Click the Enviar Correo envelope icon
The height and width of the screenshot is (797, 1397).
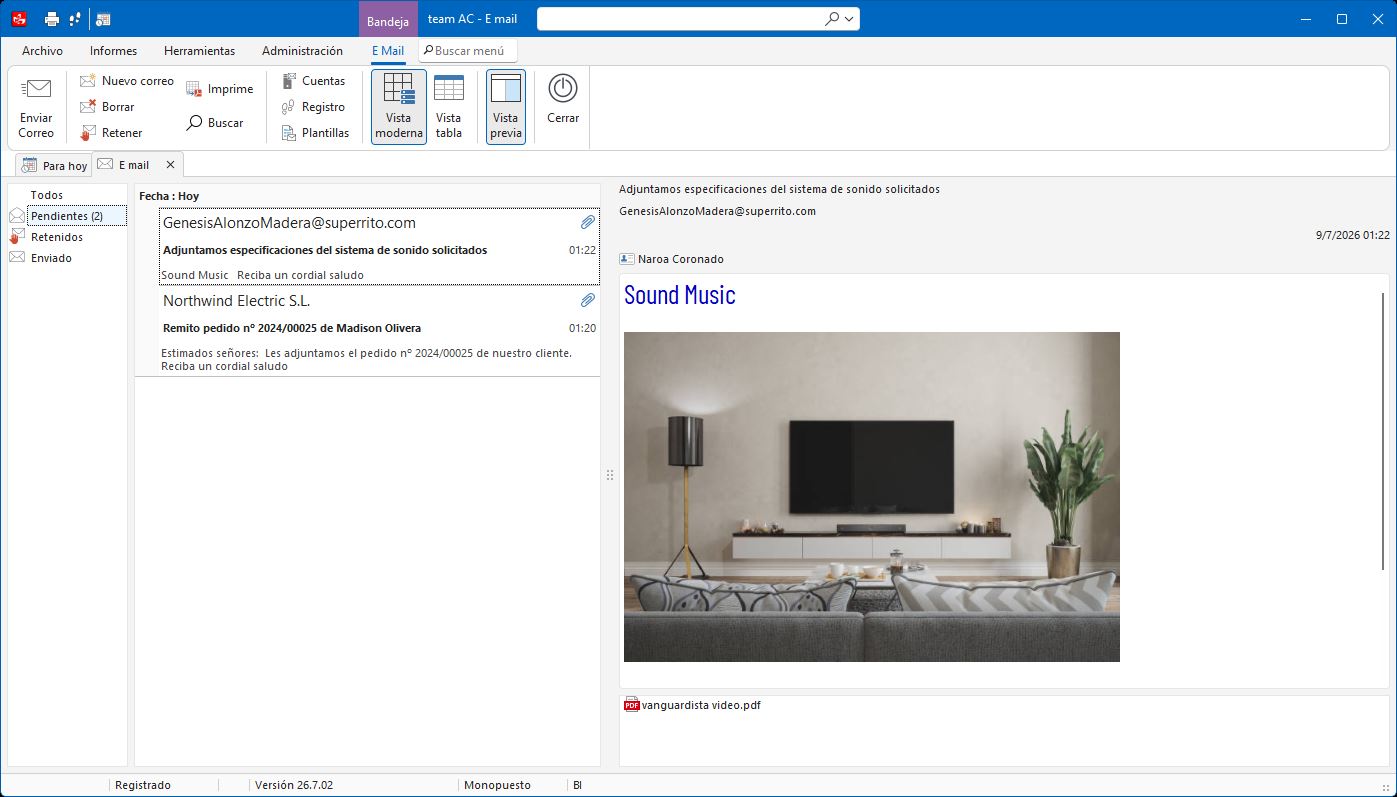click(x=36, y=89)
